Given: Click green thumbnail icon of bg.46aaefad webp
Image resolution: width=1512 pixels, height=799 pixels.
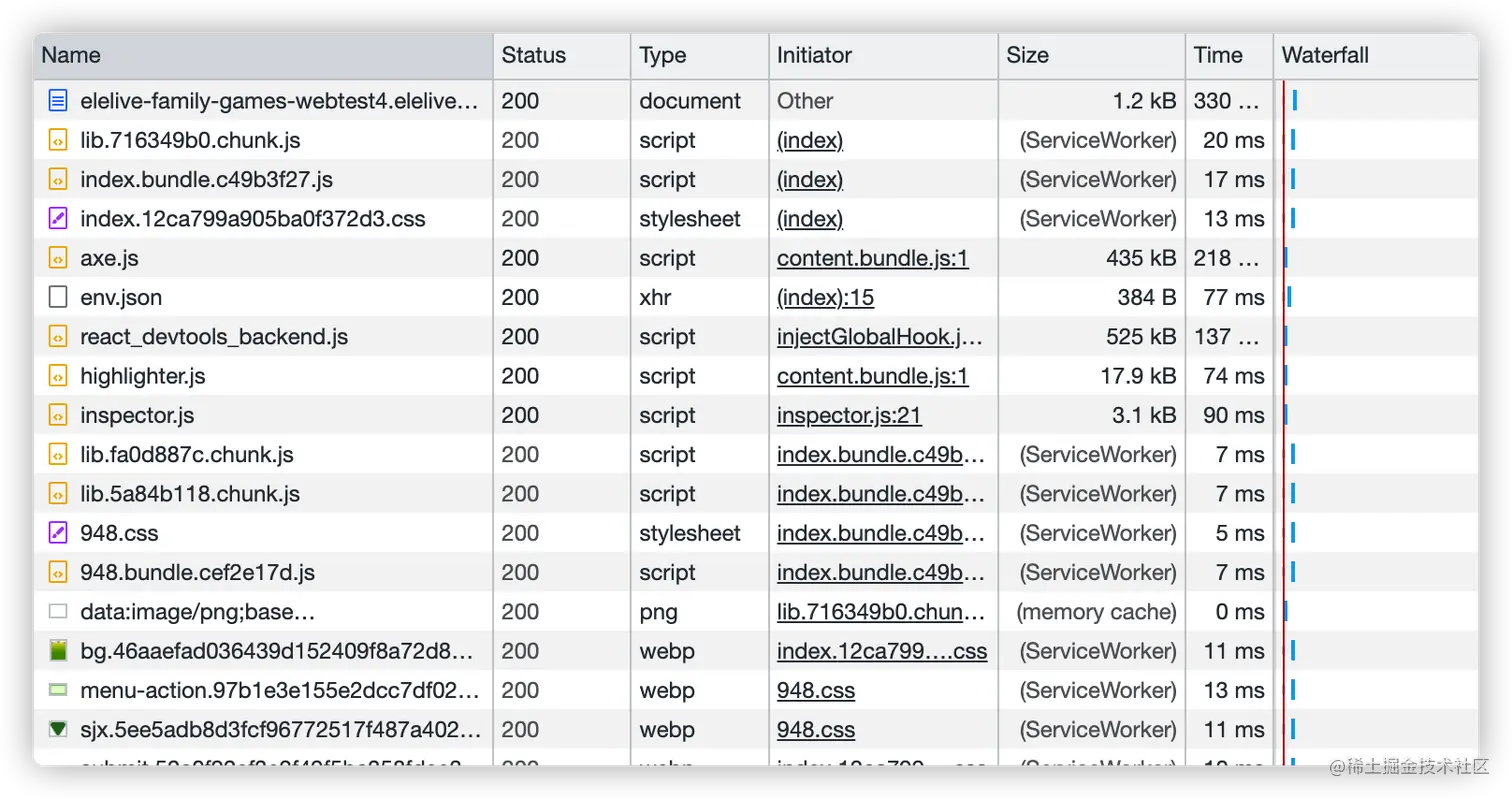Looking at the screenshot, I should 59,651.
